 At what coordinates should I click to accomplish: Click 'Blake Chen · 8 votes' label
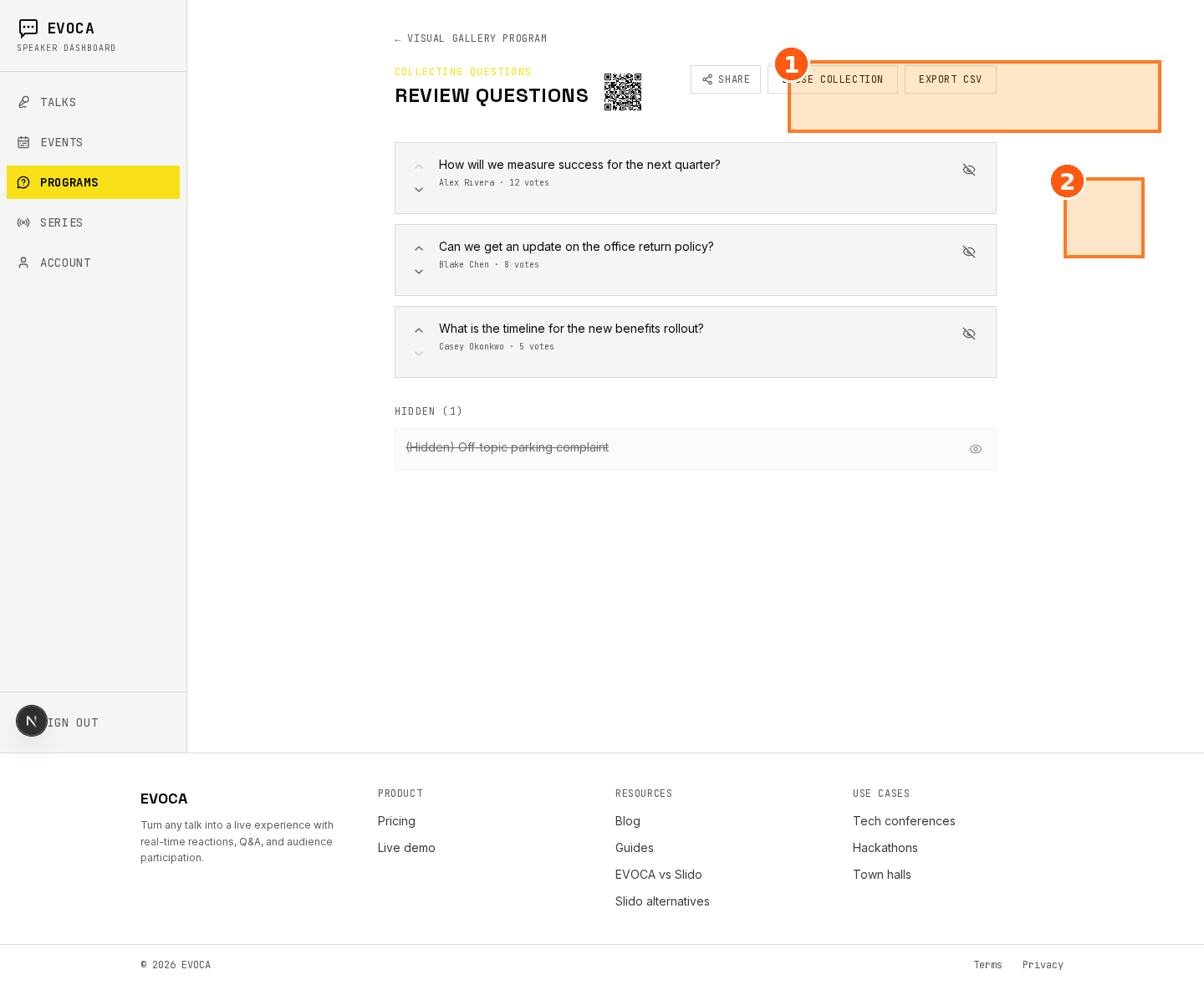pyautogui.click(x=489, y=264)
